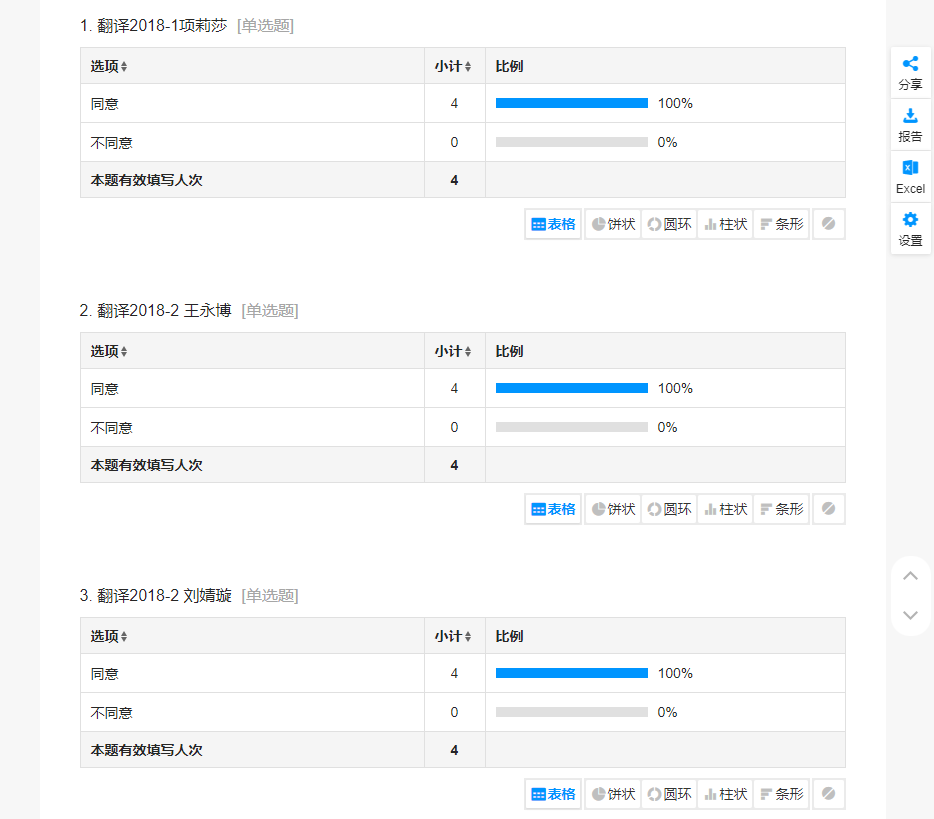The width and height of the screenshot is (934, 819).
Task: Sort question 2 by subtotal column
Action: 453,352
